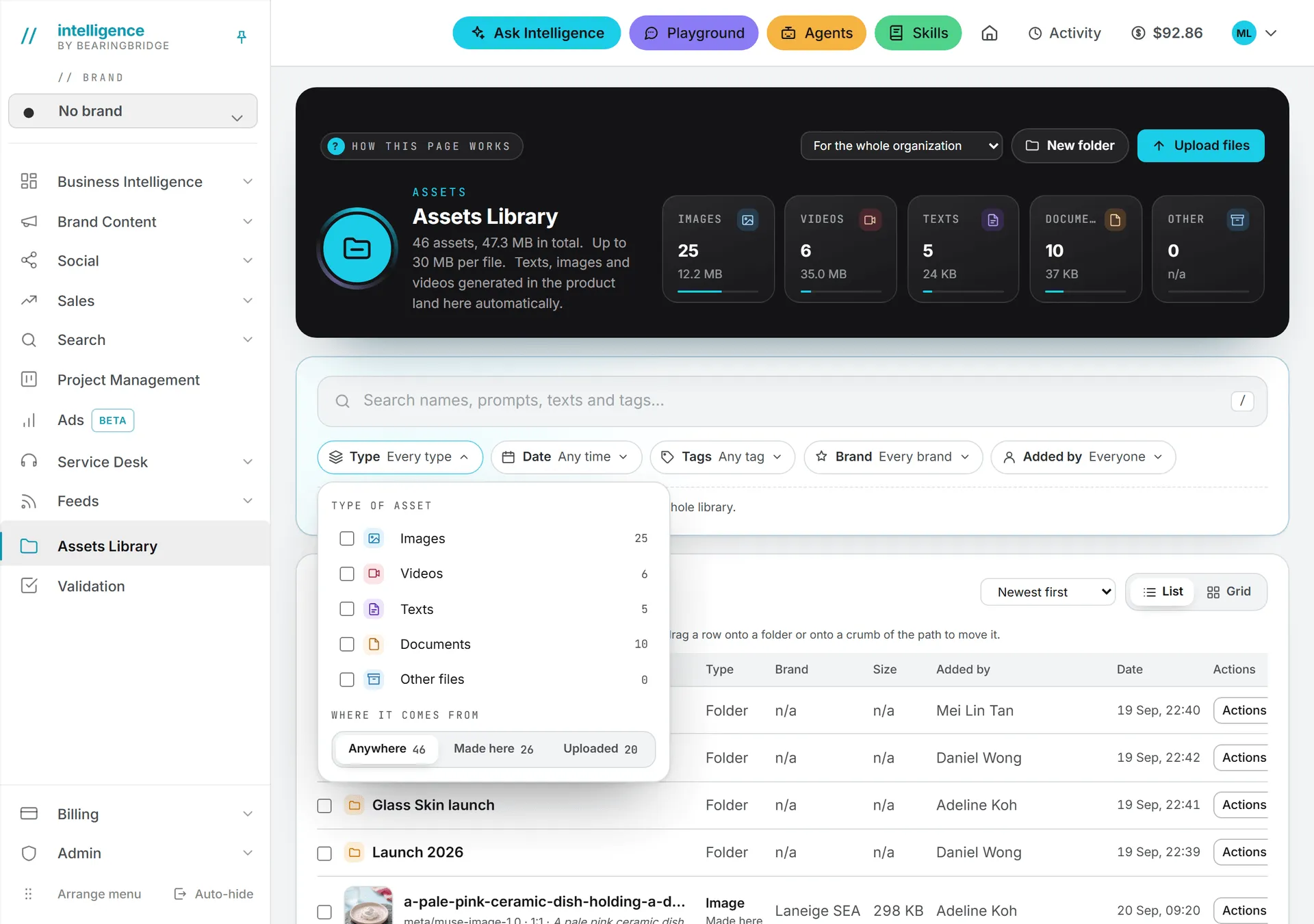Click the Texts card document icon

pyautogui.click(x=992, y=220)
